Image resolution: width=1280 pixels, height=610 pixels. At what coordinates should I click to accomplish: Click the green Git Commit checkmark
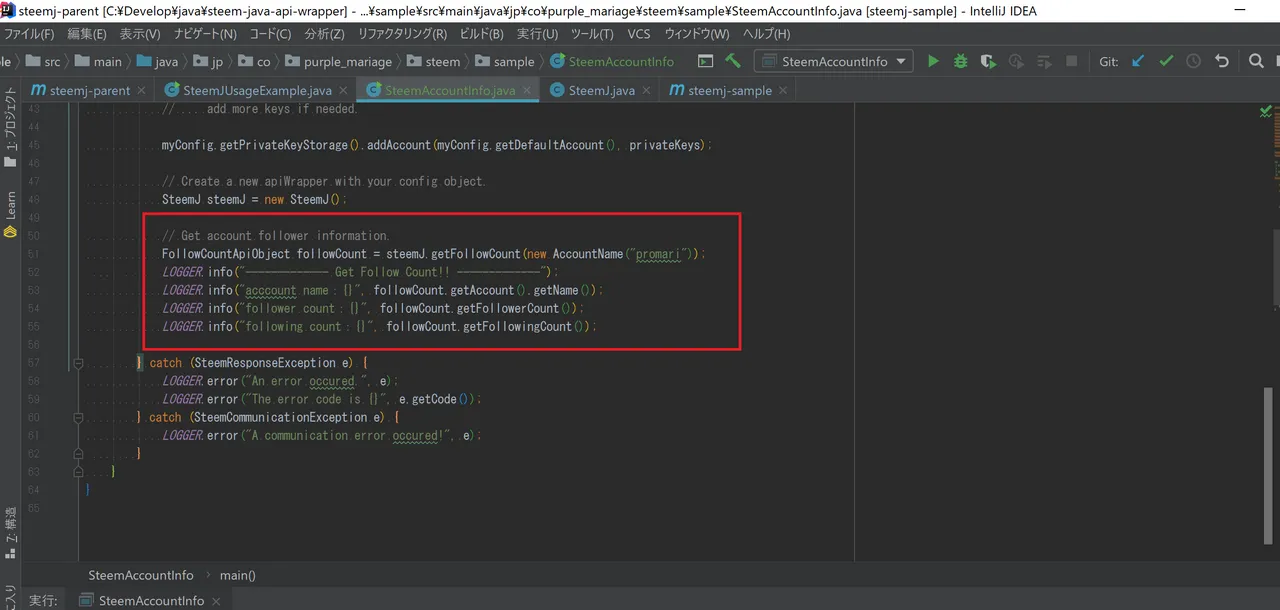(x=1166, y=61)
